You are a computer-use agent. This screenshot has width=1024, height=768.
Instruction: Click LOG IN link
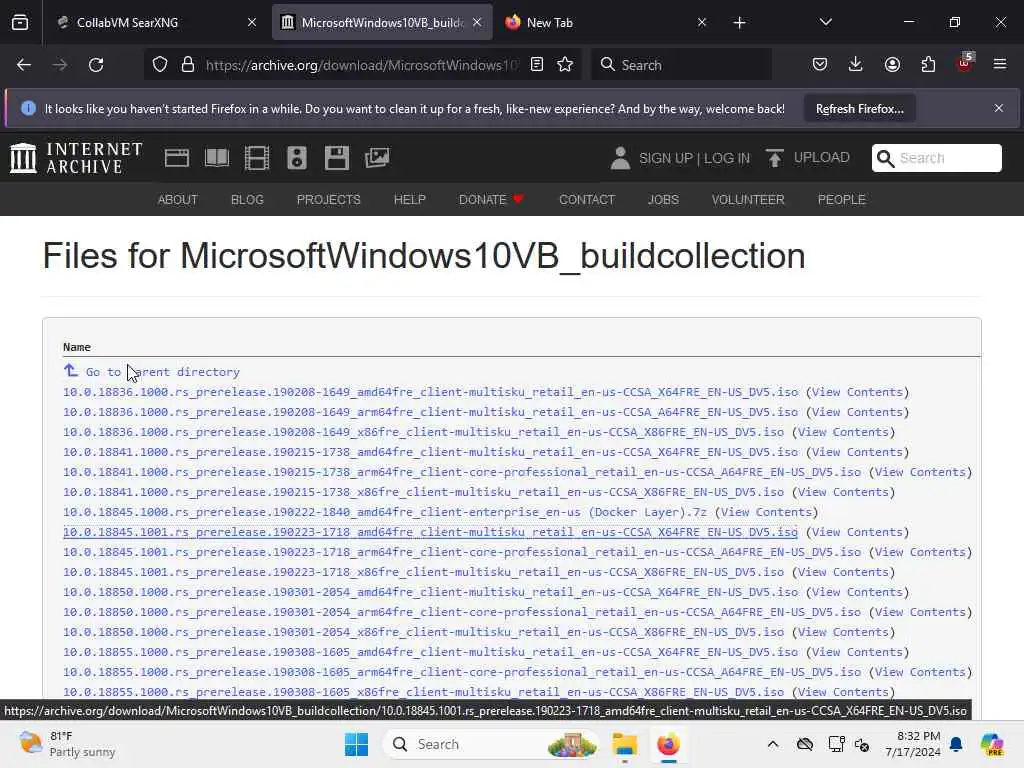click(727, 158)
